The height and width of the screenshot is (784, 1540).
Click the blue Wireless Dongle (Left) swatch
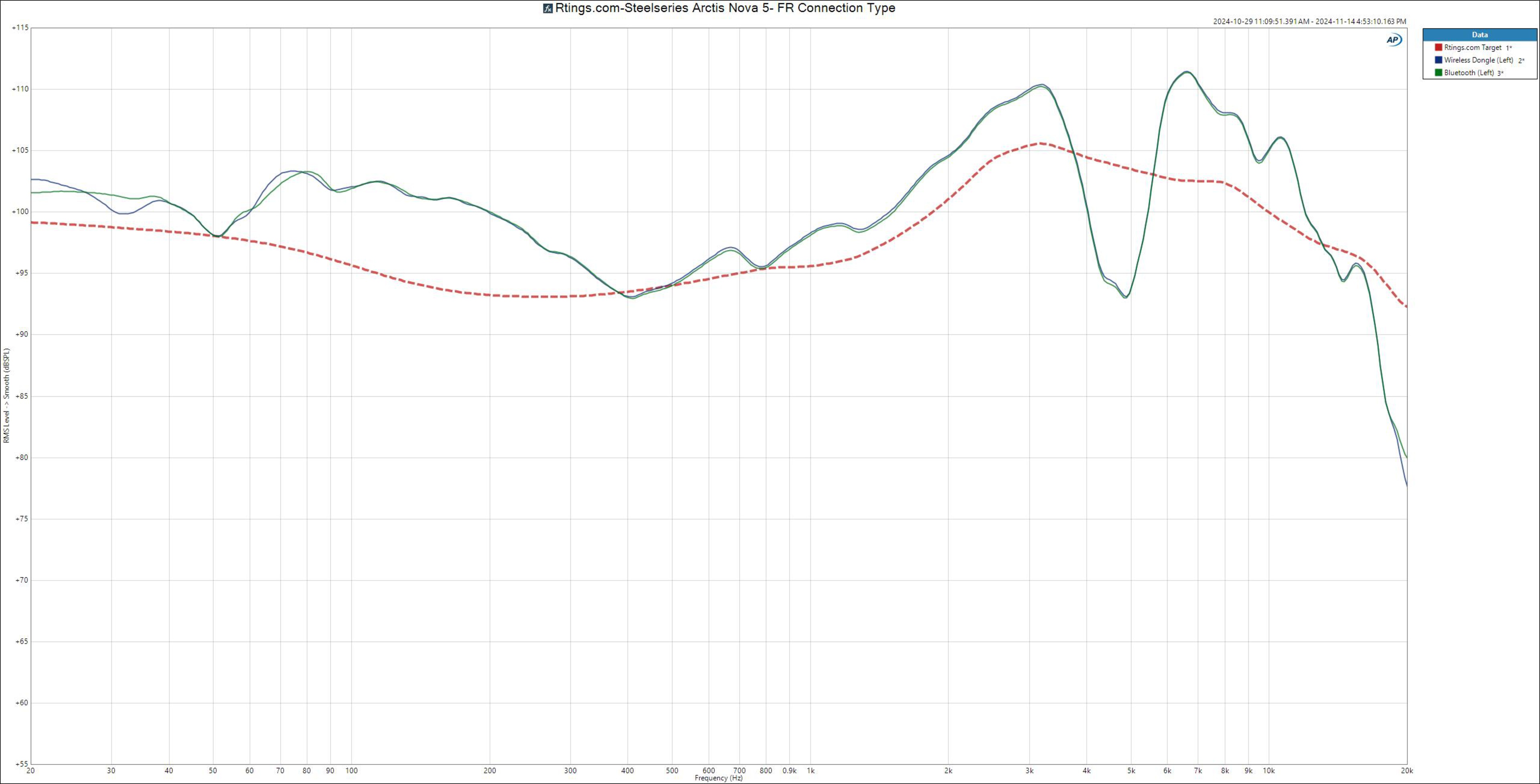(x=1439, y=60)
